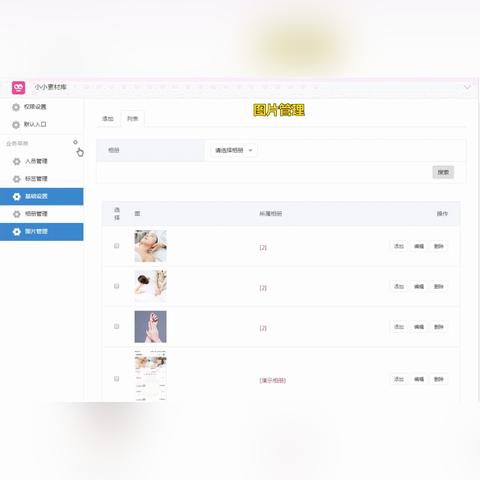This screenshot has width=480, height=480.
Task: Select the highlighted 基础设置 sidebar item
Action: pos(42,196)
